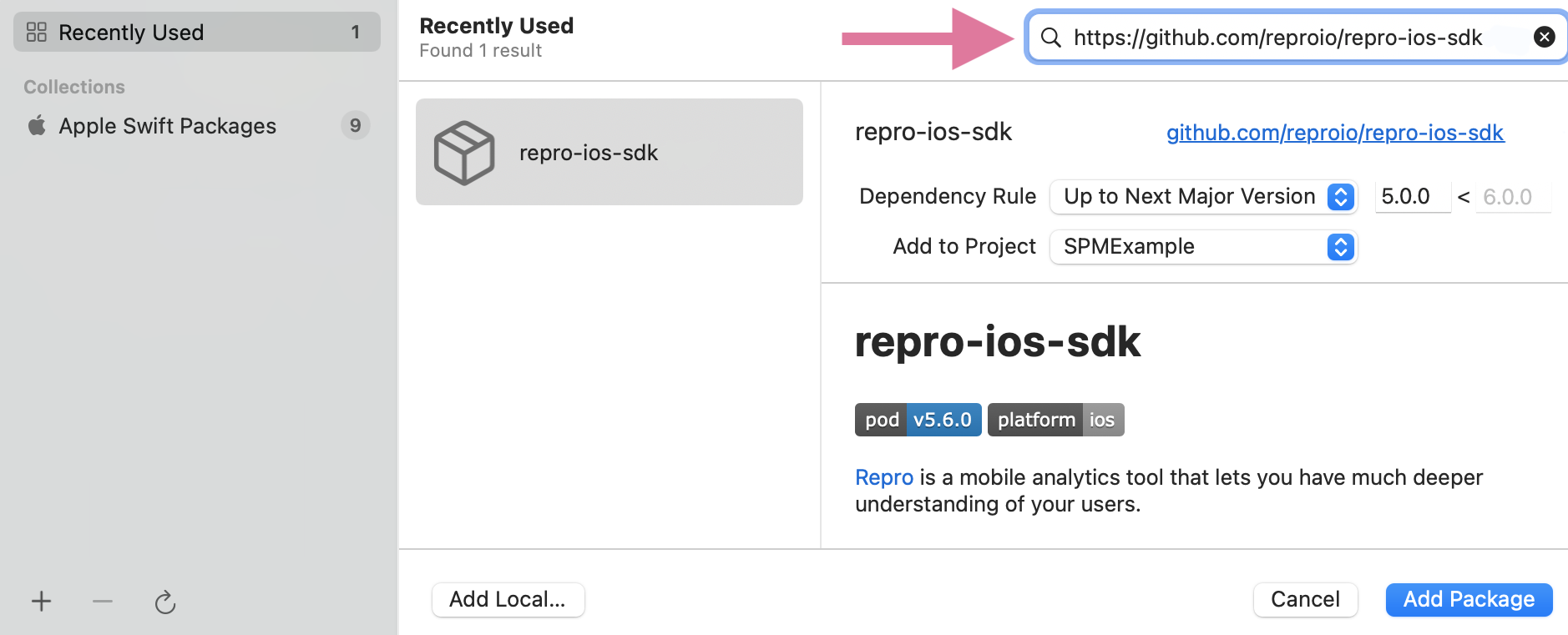Select the Recently Used grid icon
Image resolution: width=1568 pixels, height=635 pixels.
tap(37, 32)
